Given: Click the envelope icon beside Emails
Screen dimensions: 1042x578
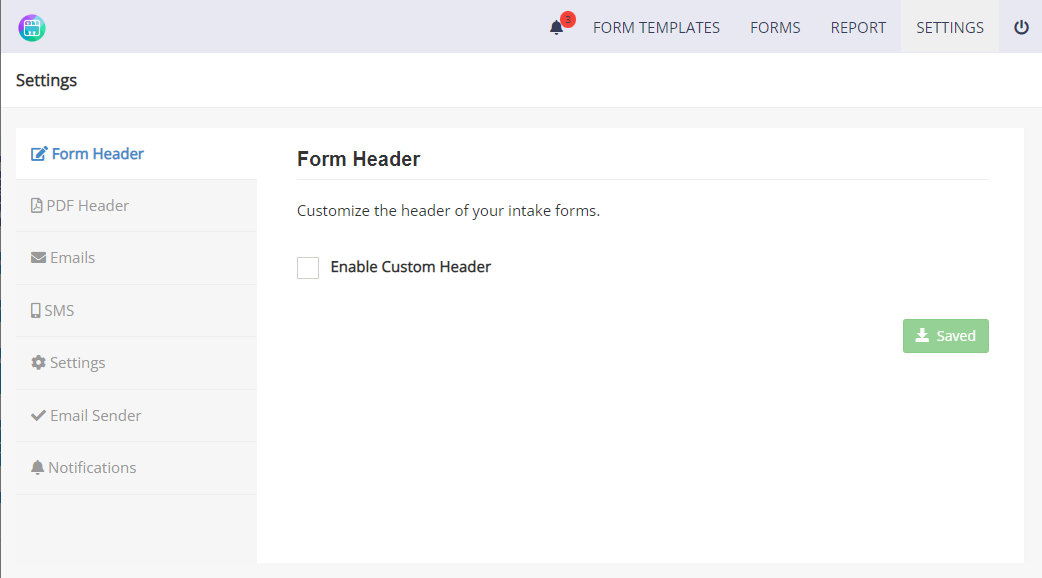Looking at the screenshot, I should coord(39,258).
